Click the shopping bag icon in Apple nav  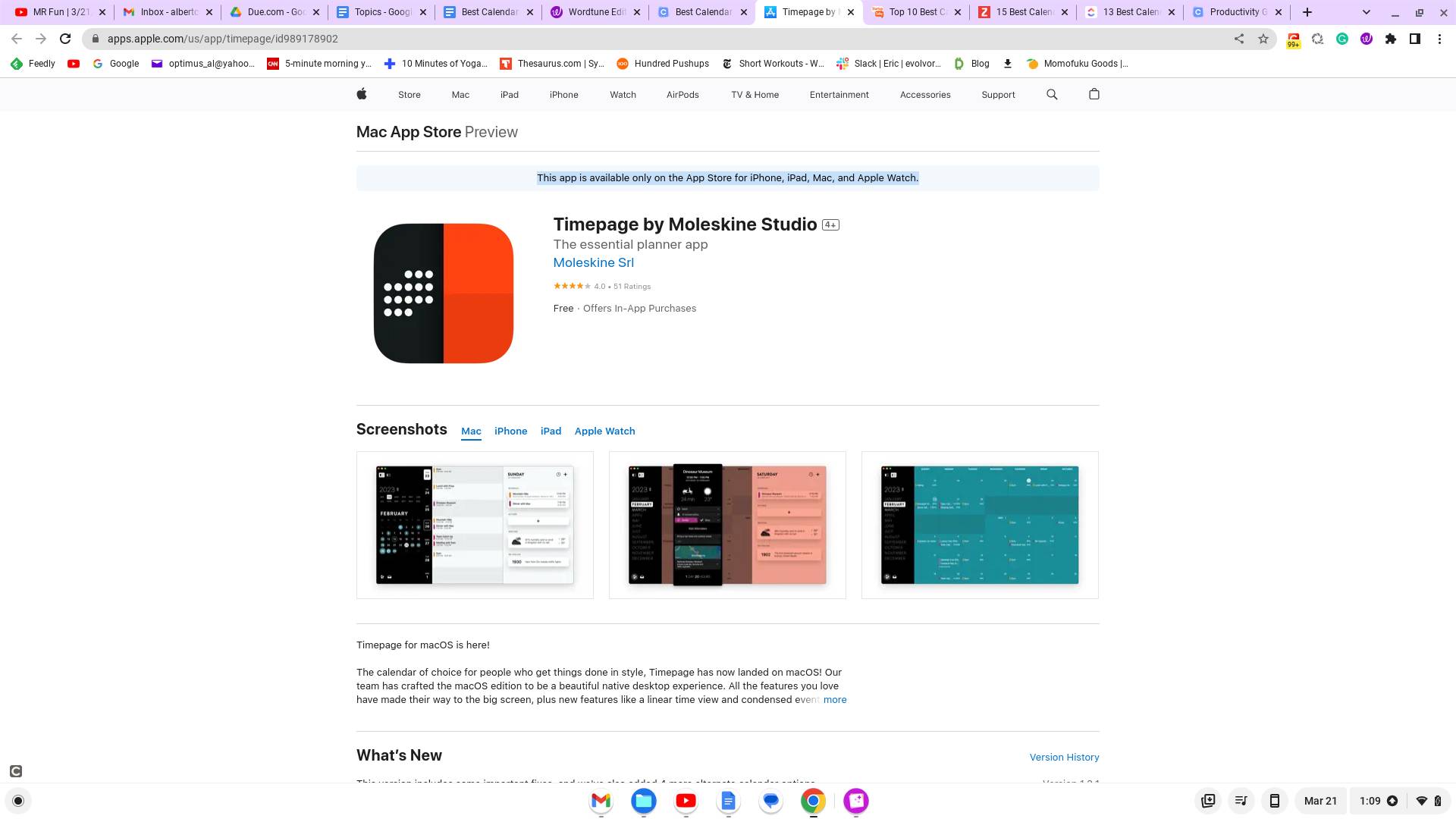(x=1094, y=94)
